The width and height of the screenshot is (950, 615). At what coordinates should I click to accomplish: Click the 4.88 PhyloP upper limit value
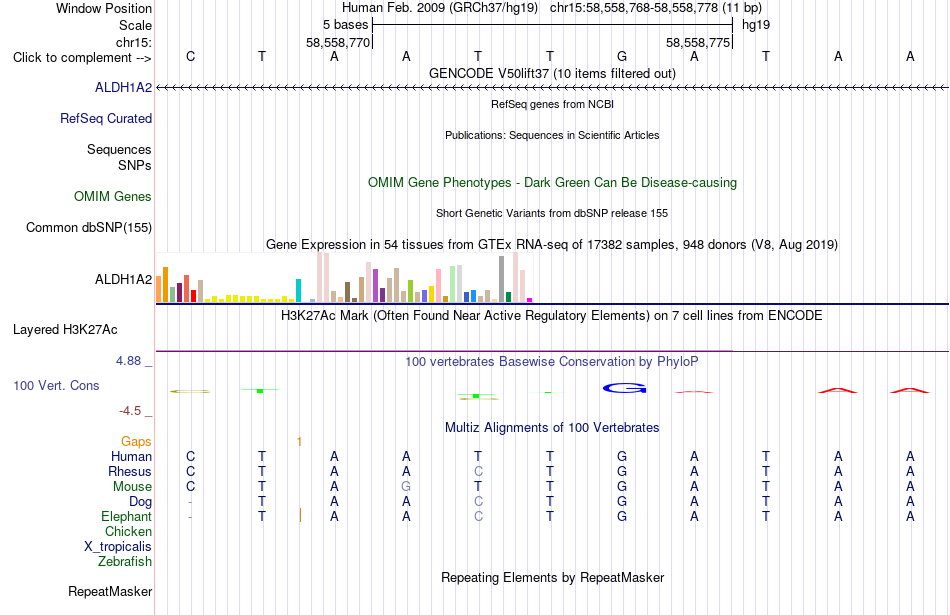[128, 361]
